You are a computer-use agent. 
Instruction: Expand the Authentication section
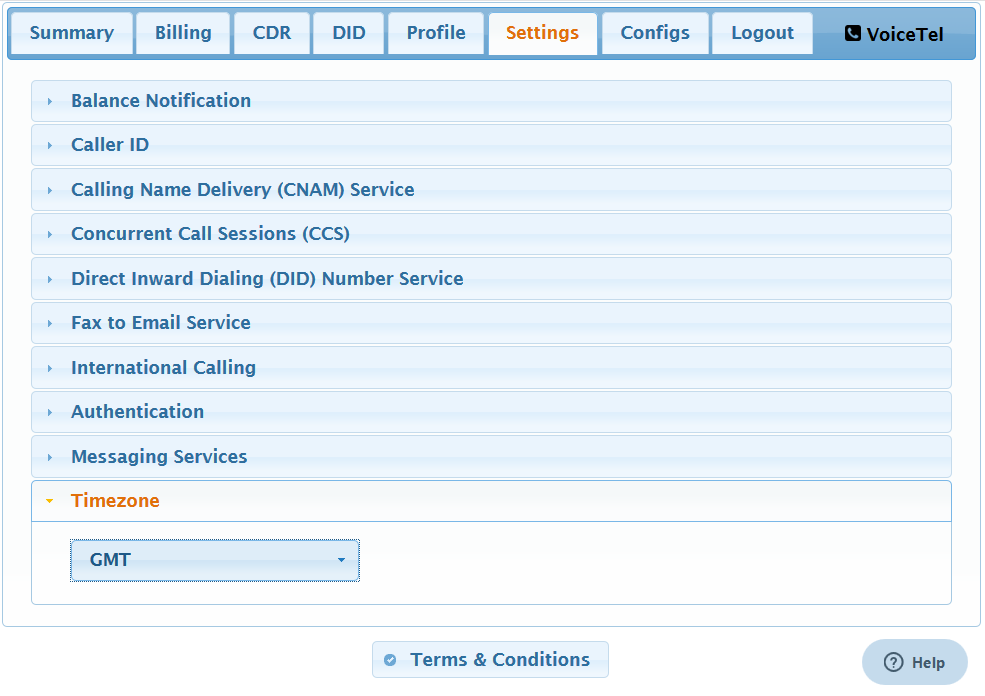coord(491,412)
